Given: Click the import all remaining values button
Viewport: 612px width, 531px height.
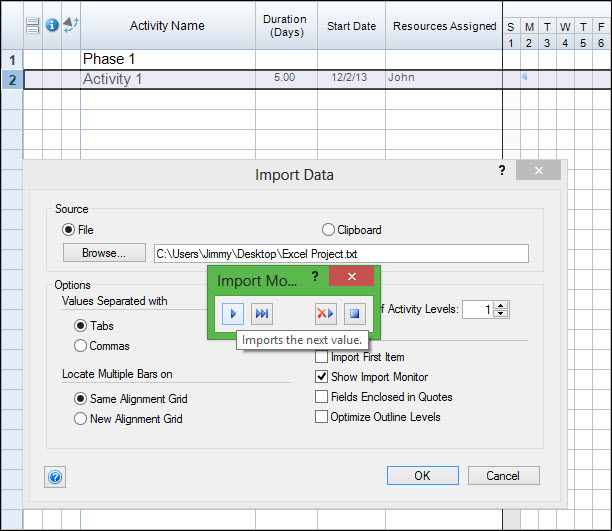Looking at the screenshot, I should click(x=262, y=314).
